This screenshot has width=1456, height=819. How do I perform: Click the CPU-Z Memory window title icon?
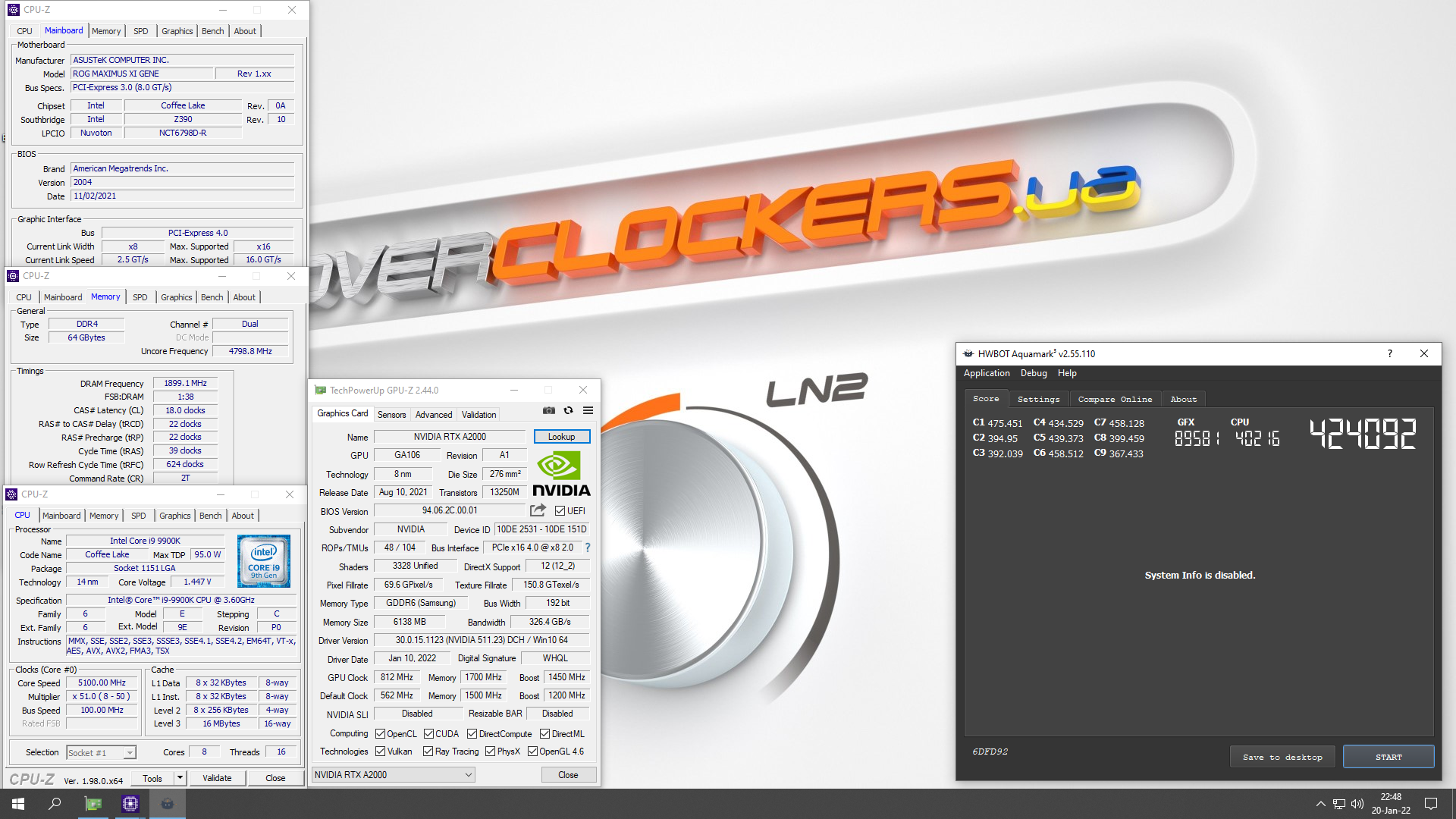(x=12, y=276)
